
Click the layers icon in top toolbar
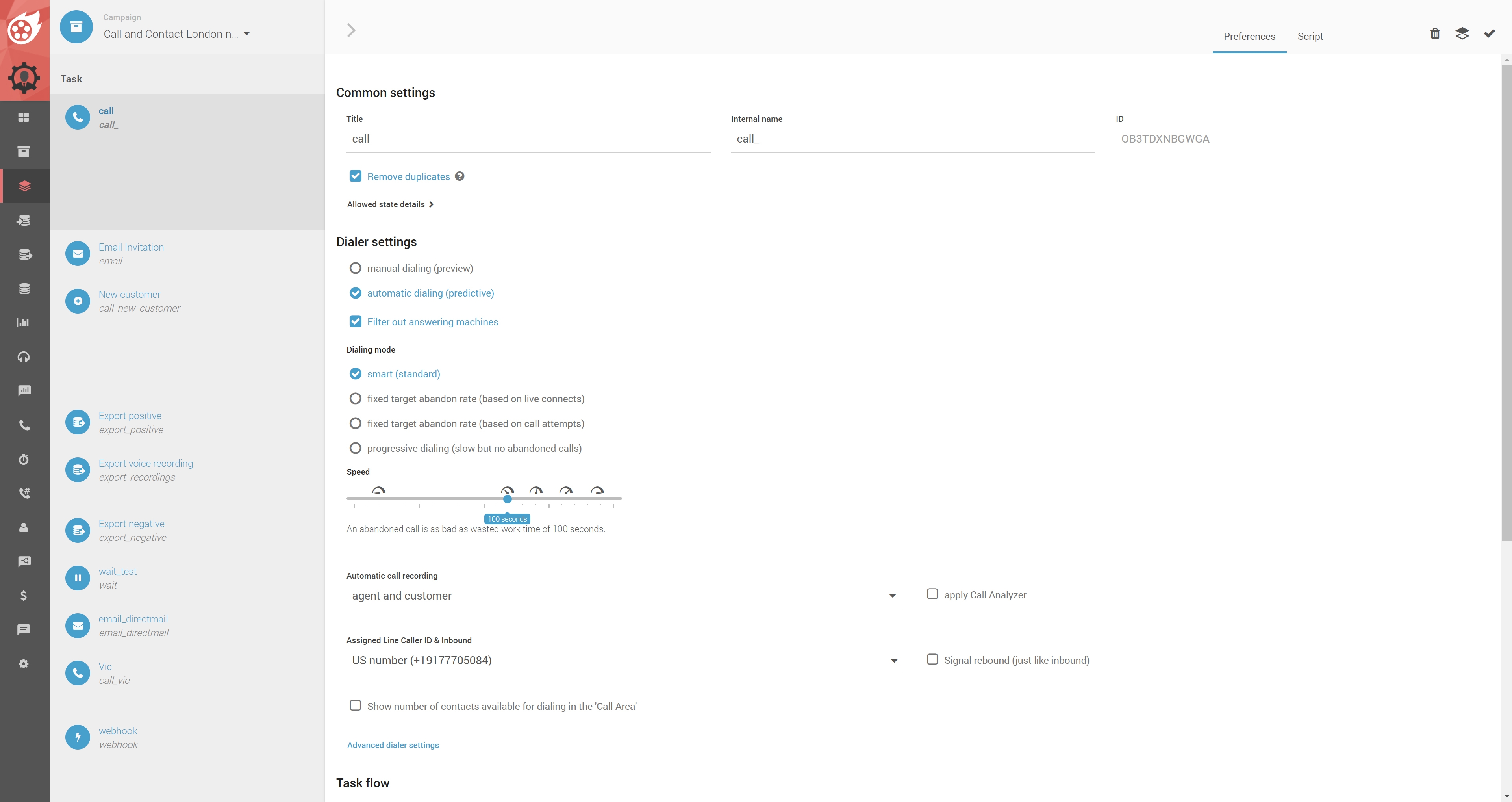pyautogui.click(x=1462, y=33)
